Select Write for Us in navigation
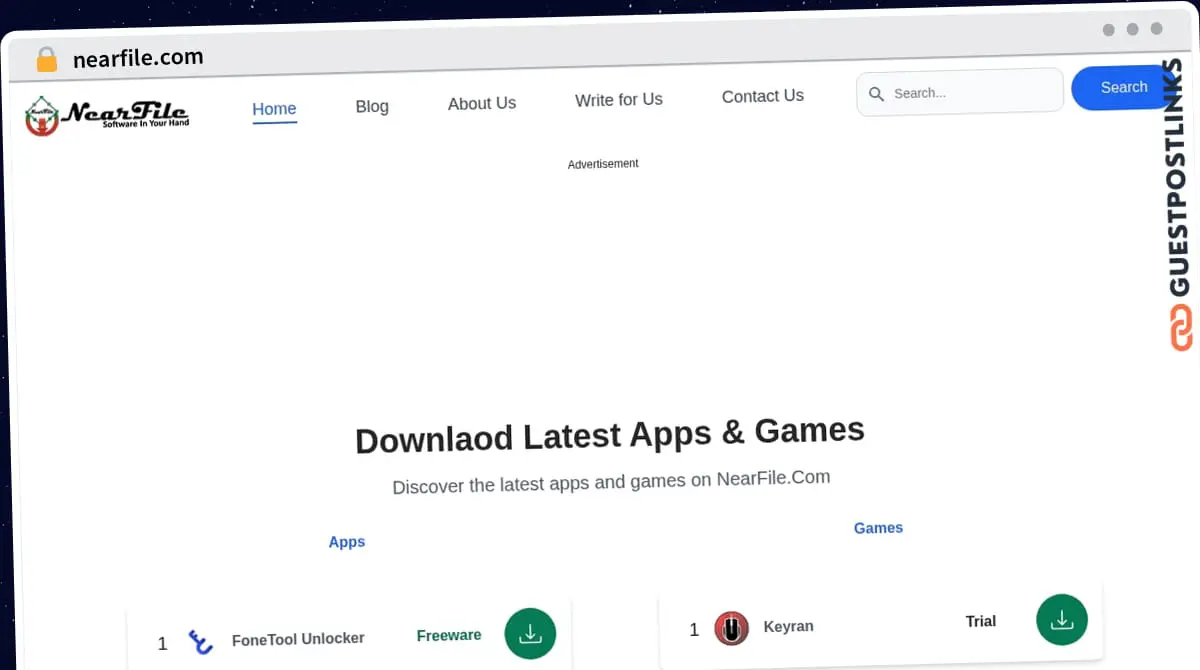Image resolution: width=1200 pixels, height=670 pixels. point(618,99)
